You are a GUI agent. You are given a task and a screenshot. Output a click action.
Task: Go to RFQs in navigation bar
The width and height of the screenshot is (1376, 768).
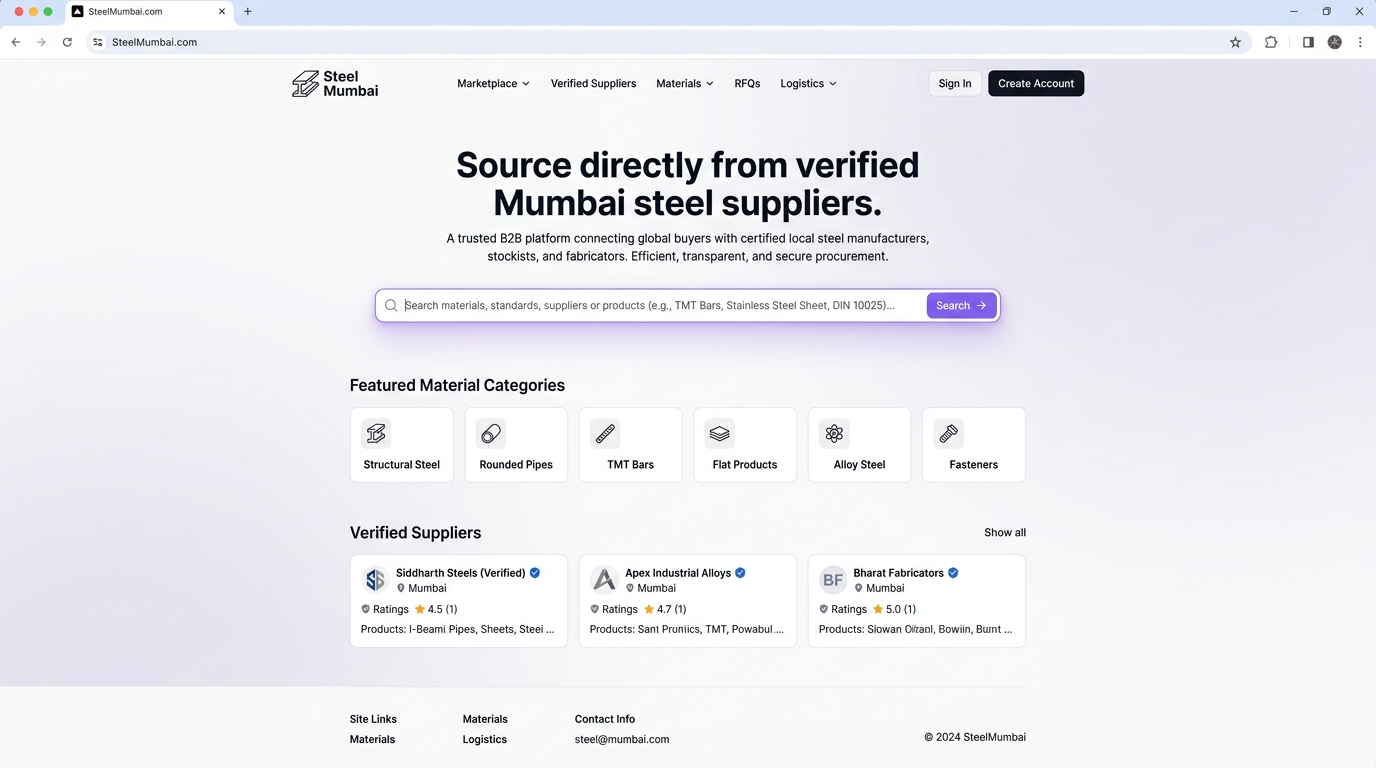(747, 84)
